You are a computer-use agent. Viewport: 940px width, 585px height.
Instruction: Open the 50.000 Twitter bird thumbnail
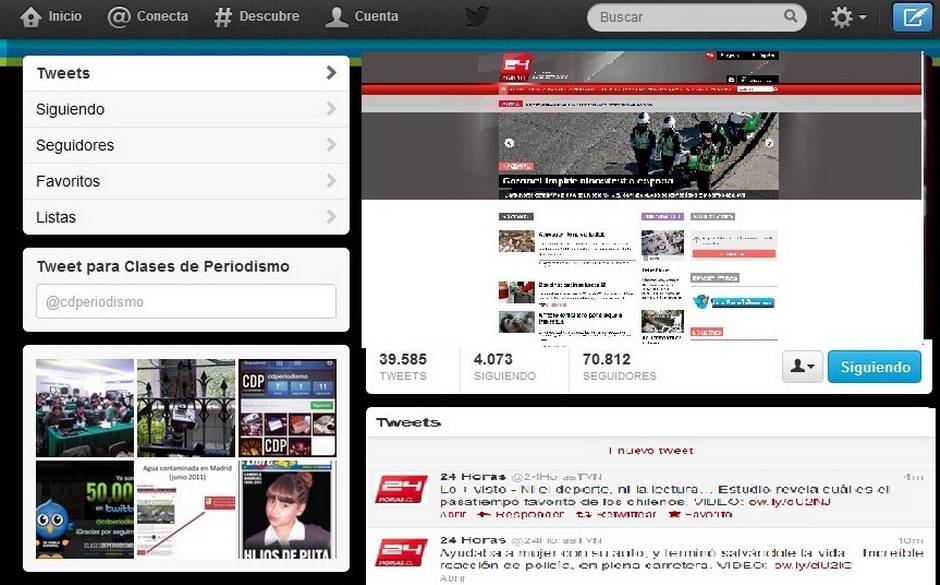[x=85, y=509]
